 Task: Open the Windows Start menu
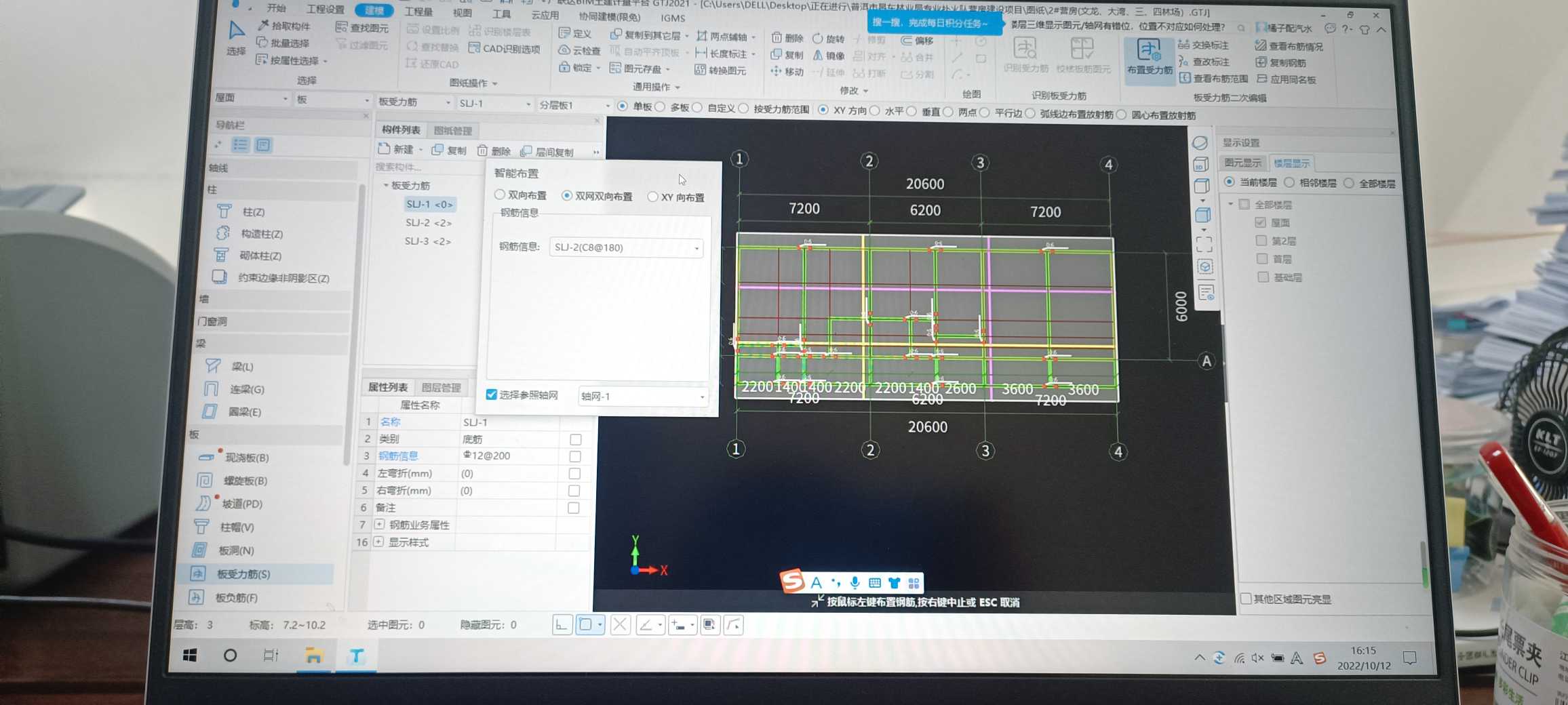pyautogui.click(x=190, y=655)
